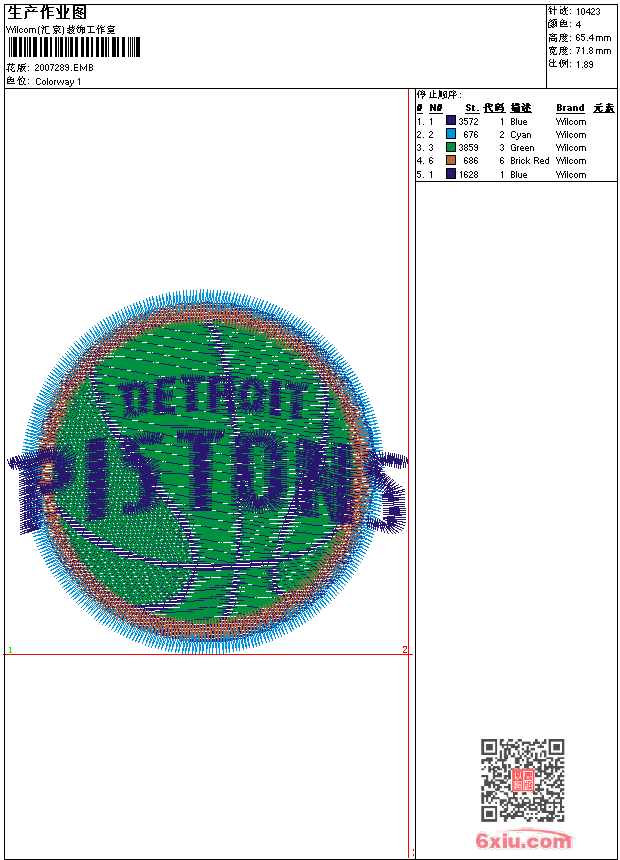Select stitch count '1628' in row 5

pos(469,175)
